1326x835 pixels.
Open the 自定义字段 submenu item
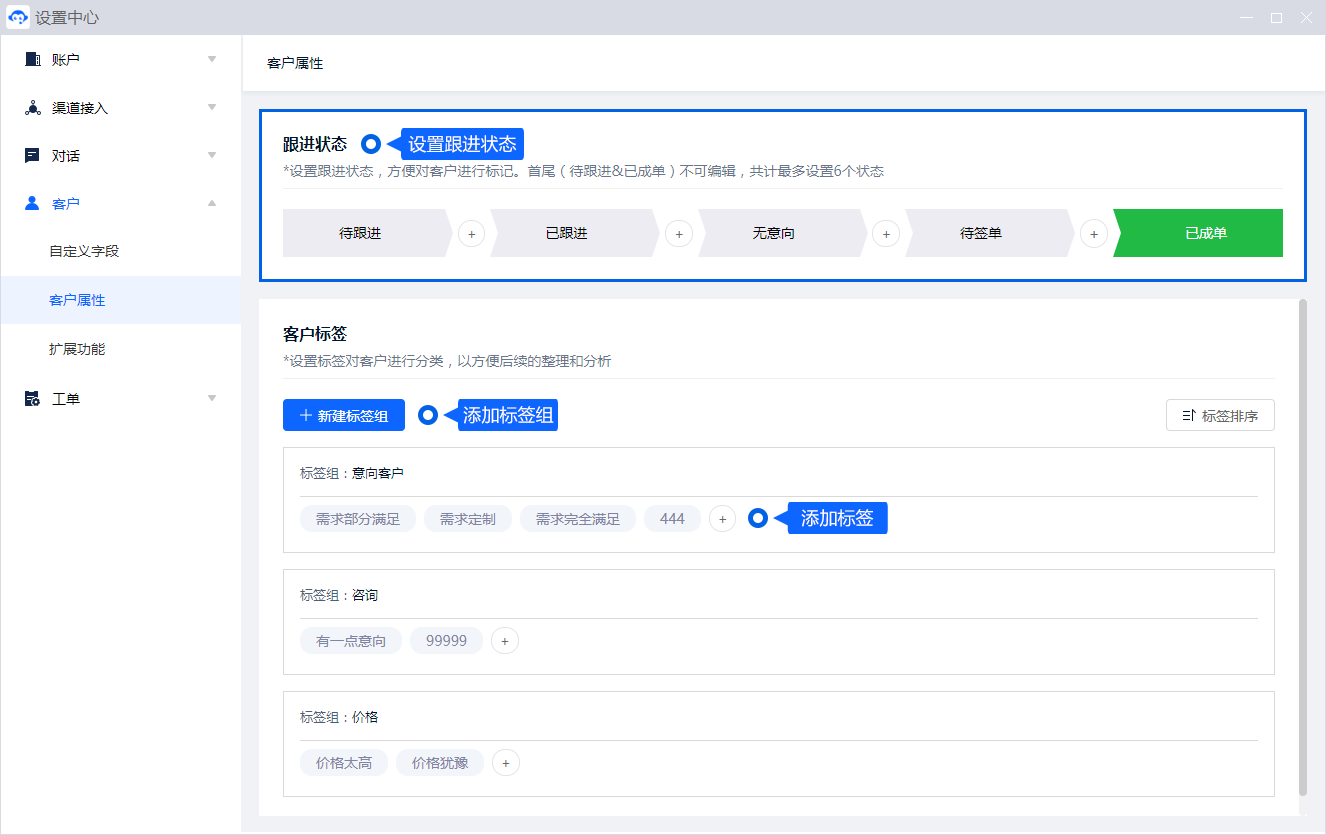point(84,251)
